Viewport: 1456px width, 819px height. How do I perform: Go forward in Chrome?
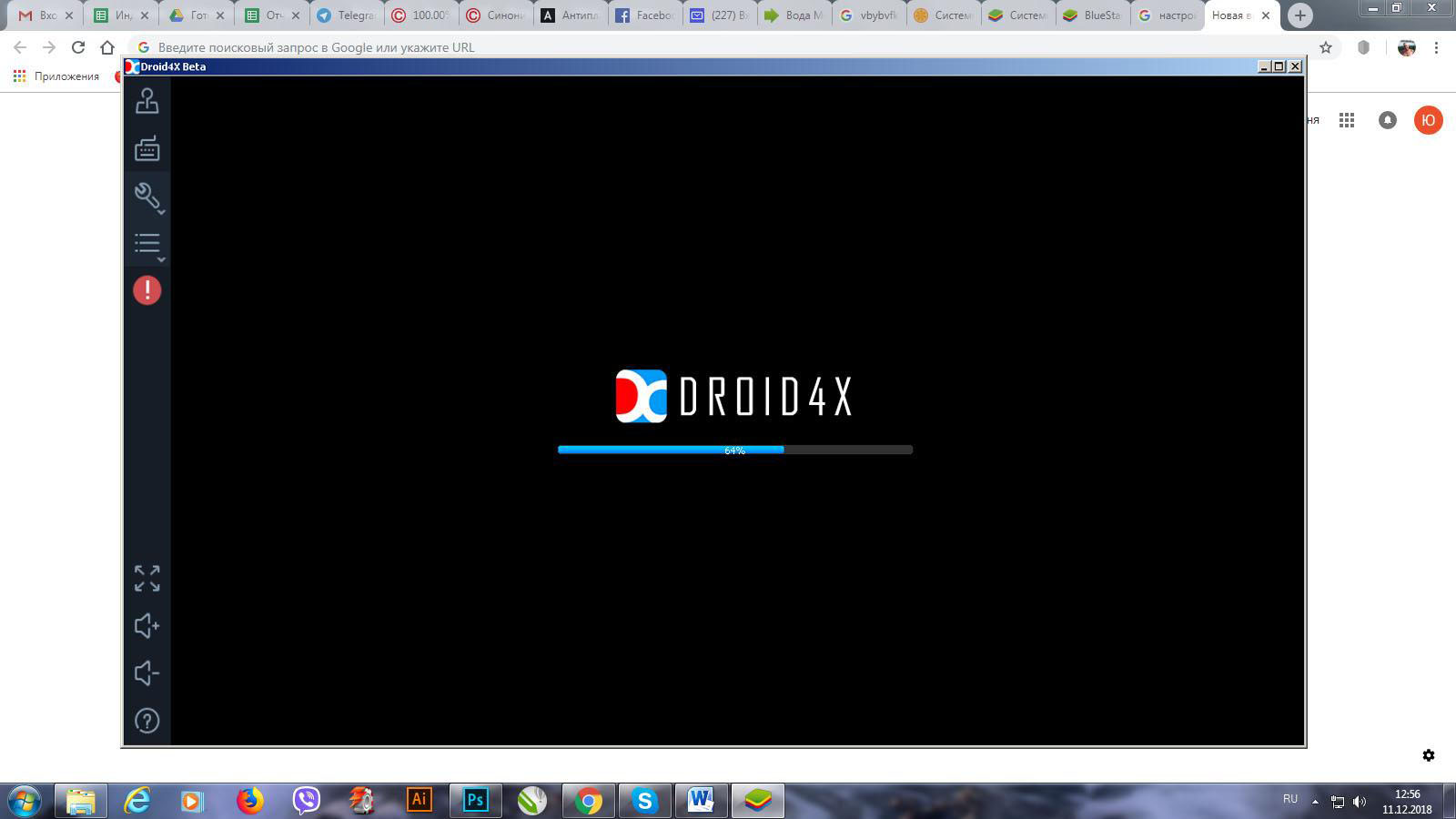pos(49,47)
